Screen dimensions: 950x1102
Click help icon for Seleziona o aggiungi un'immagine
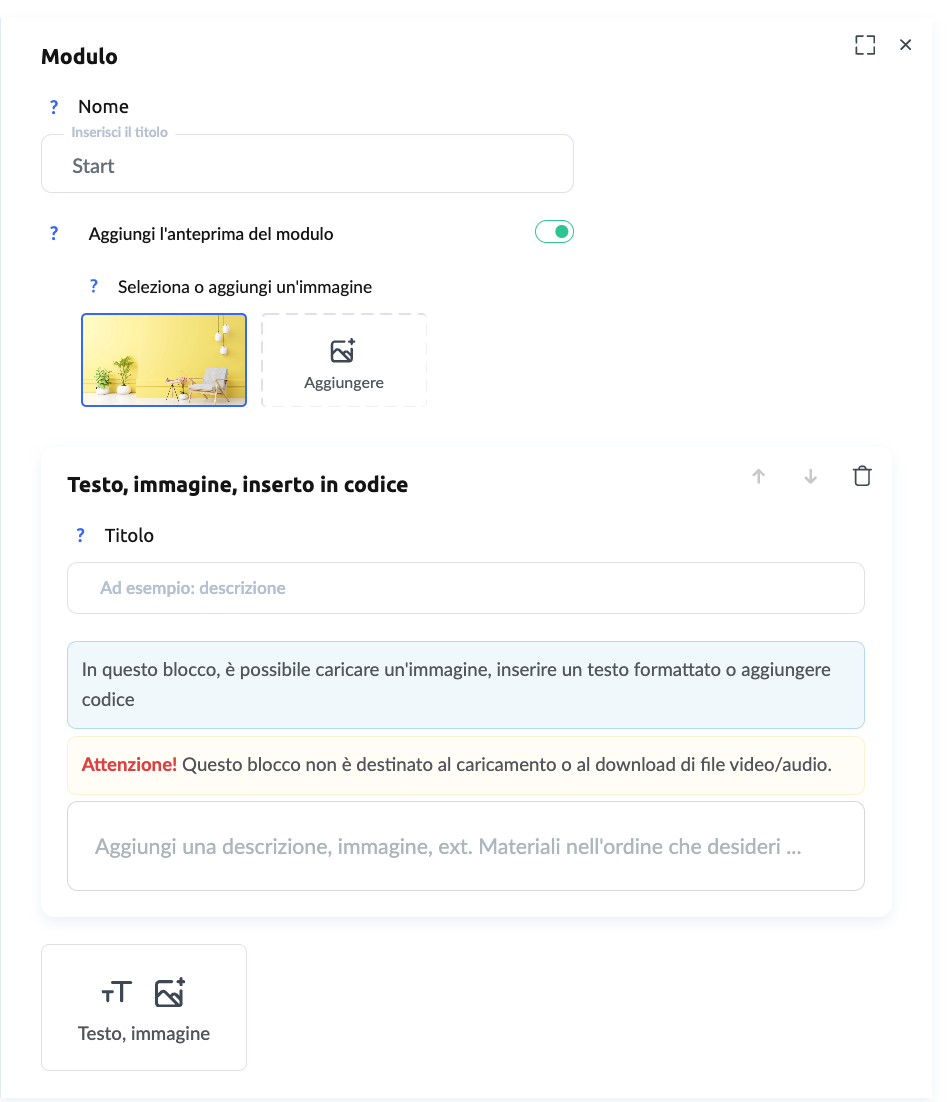pyautogui.click(x=94, y=287)
